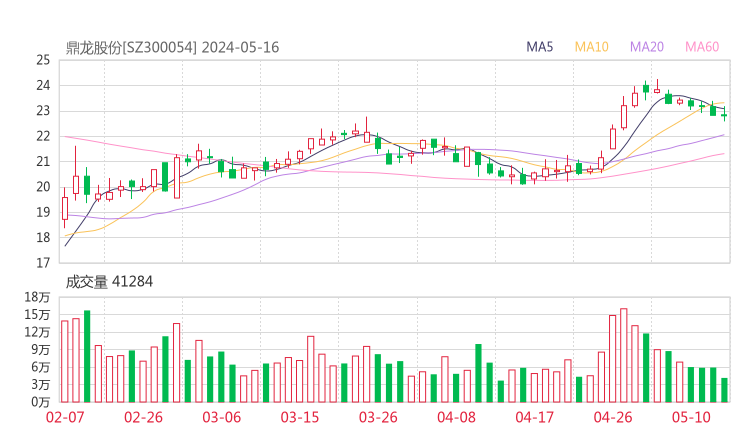Click the price axis label 21
This screenshot has height=440, width=740.
point(43,162)
